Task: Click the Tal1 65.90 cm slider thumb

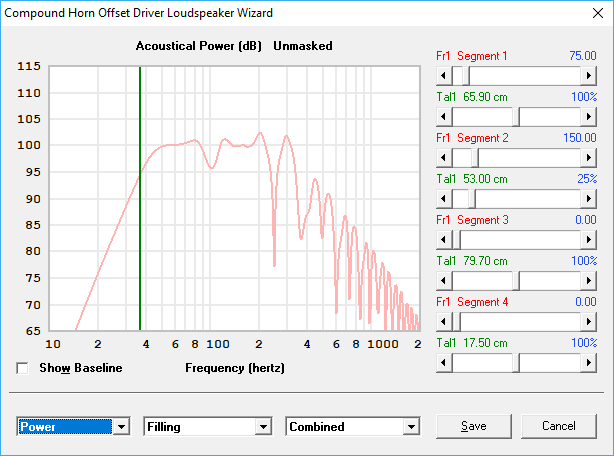Action: pos(516,117)
